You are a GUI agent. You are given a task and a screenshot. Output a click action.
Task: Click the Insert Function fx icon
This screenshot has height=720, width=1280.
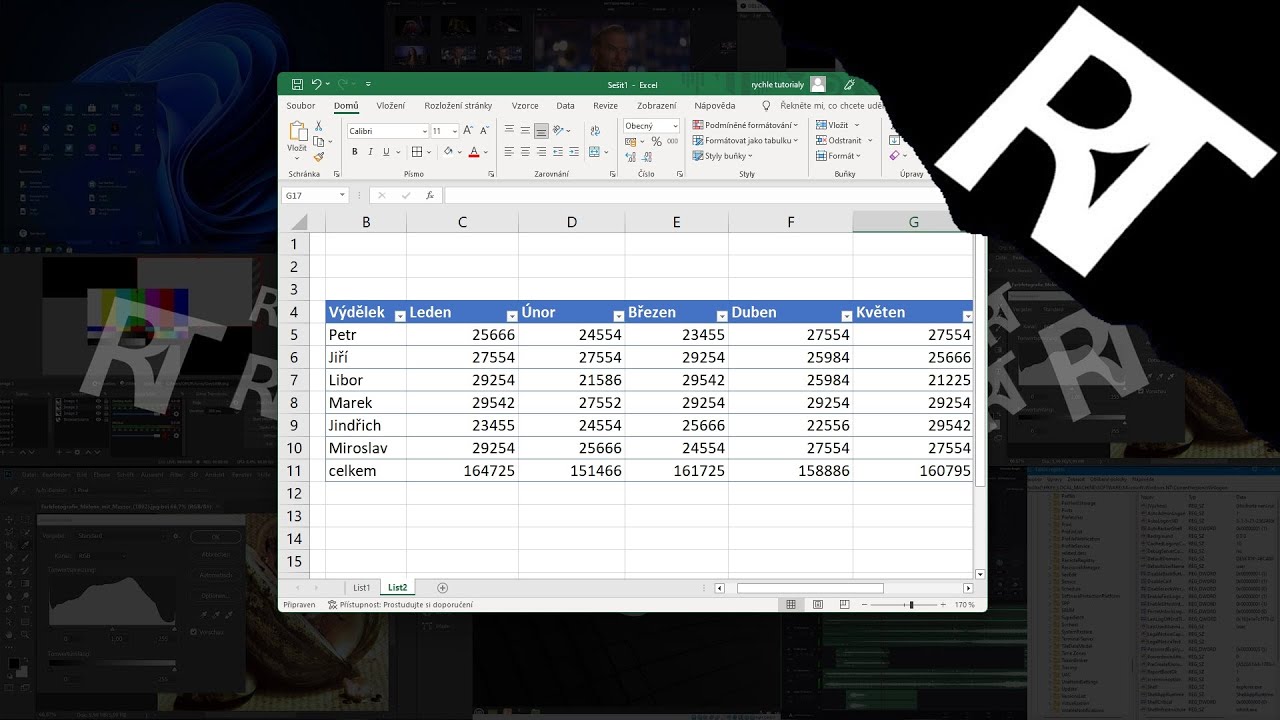pos(430,195)
